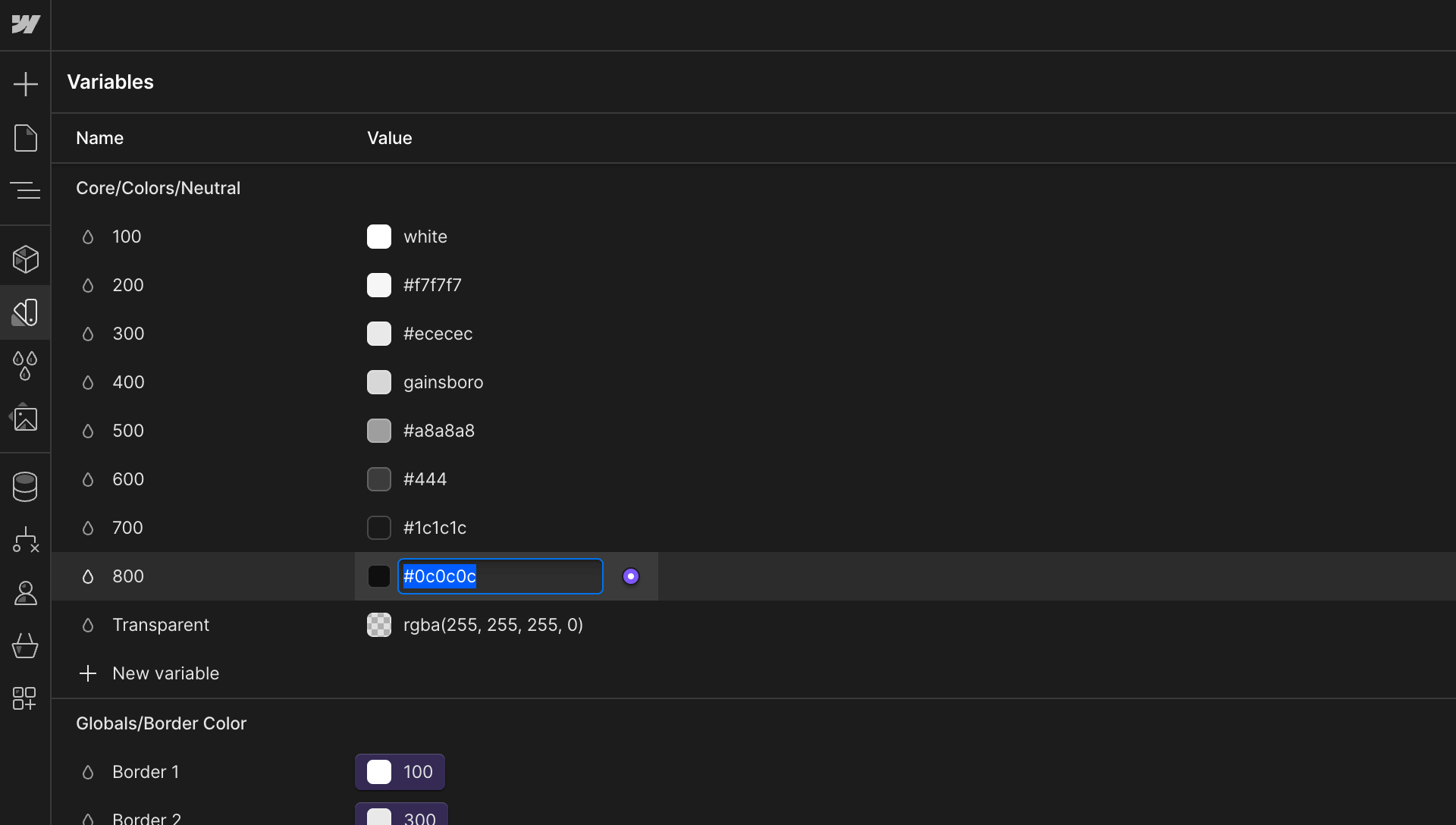This screenshot has width=1456, height=825.
Task: Select the 500 variable row
Action: [x=227, y=431]
